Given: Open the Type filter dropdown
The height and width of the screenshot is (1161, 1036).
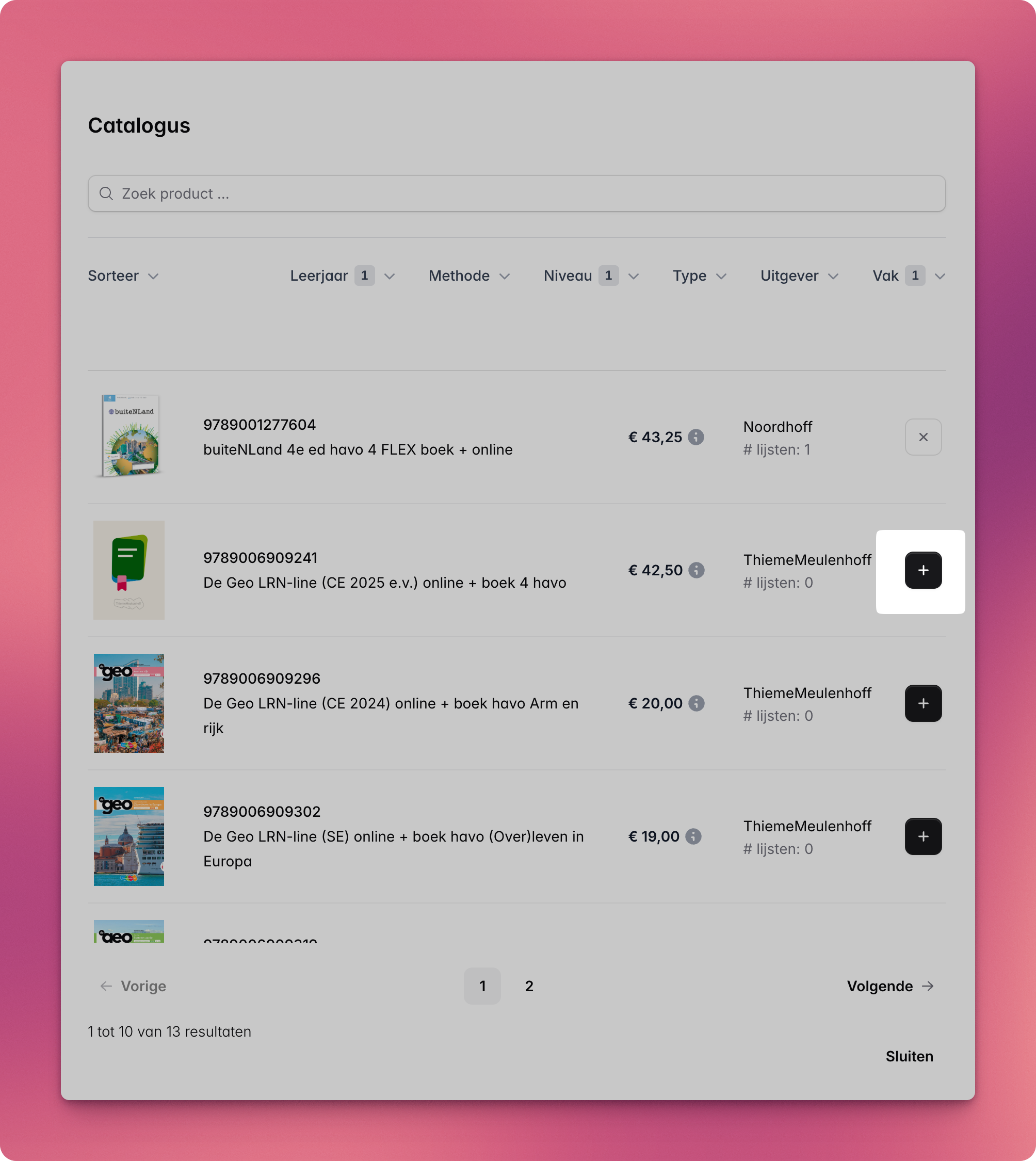Looking at the screenshot, I should (x=700, y=276).
